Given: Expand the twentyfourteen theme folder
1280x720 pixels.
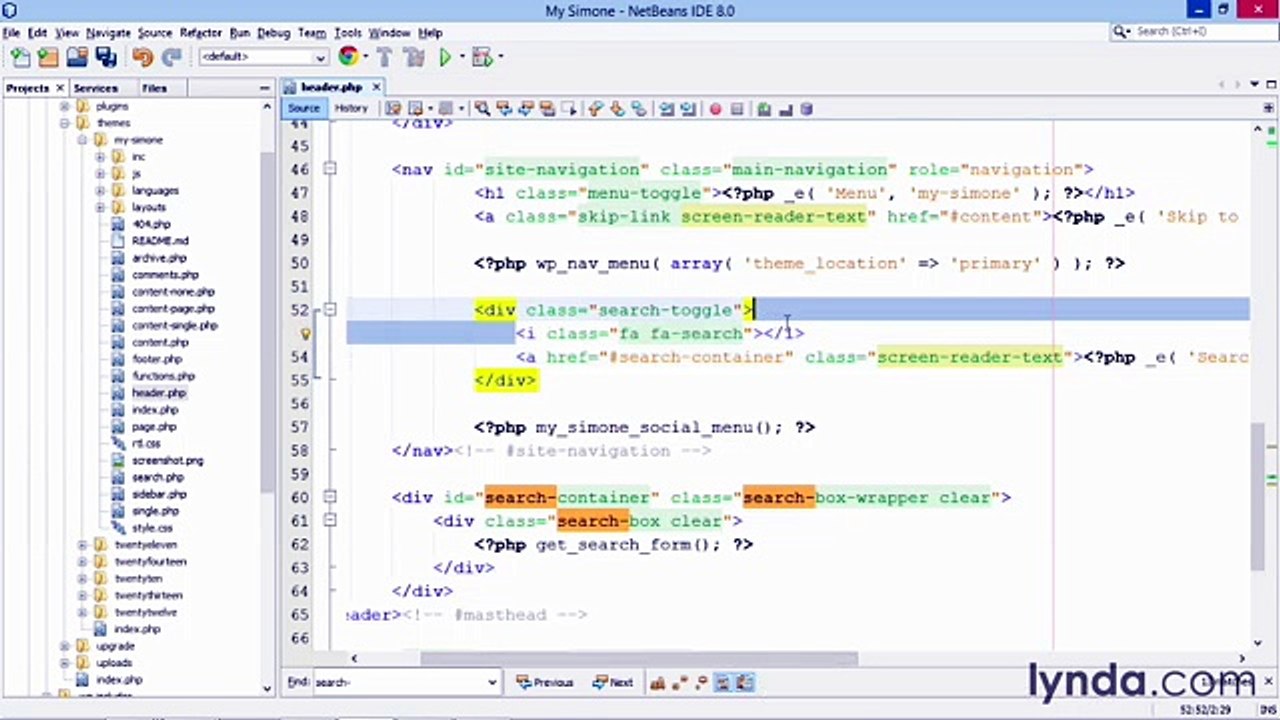Looking at the screenshot, I should coord(82,562).
